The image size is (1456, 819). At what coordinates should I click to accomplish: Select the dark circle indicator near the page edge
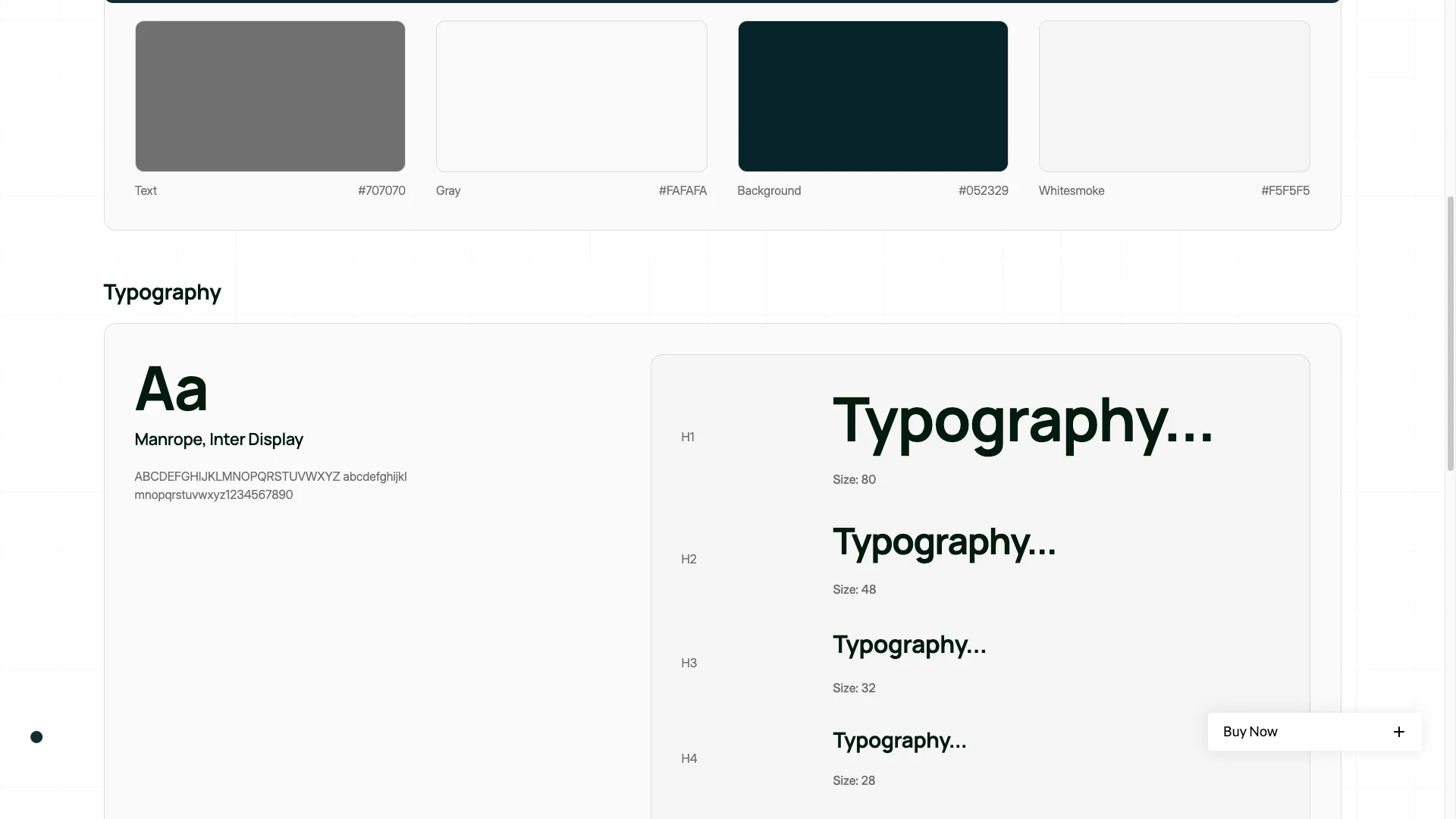click(x=36, y=736)
